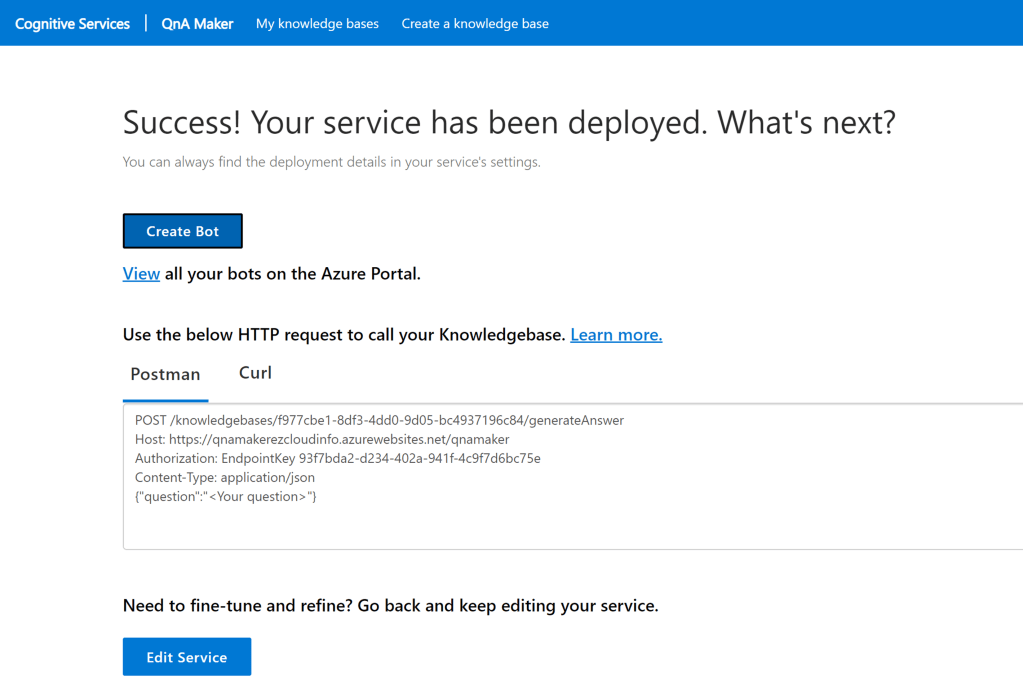Open Create a knowledge base page
The width and height of the screenshot is (1023, 690).
475,23
